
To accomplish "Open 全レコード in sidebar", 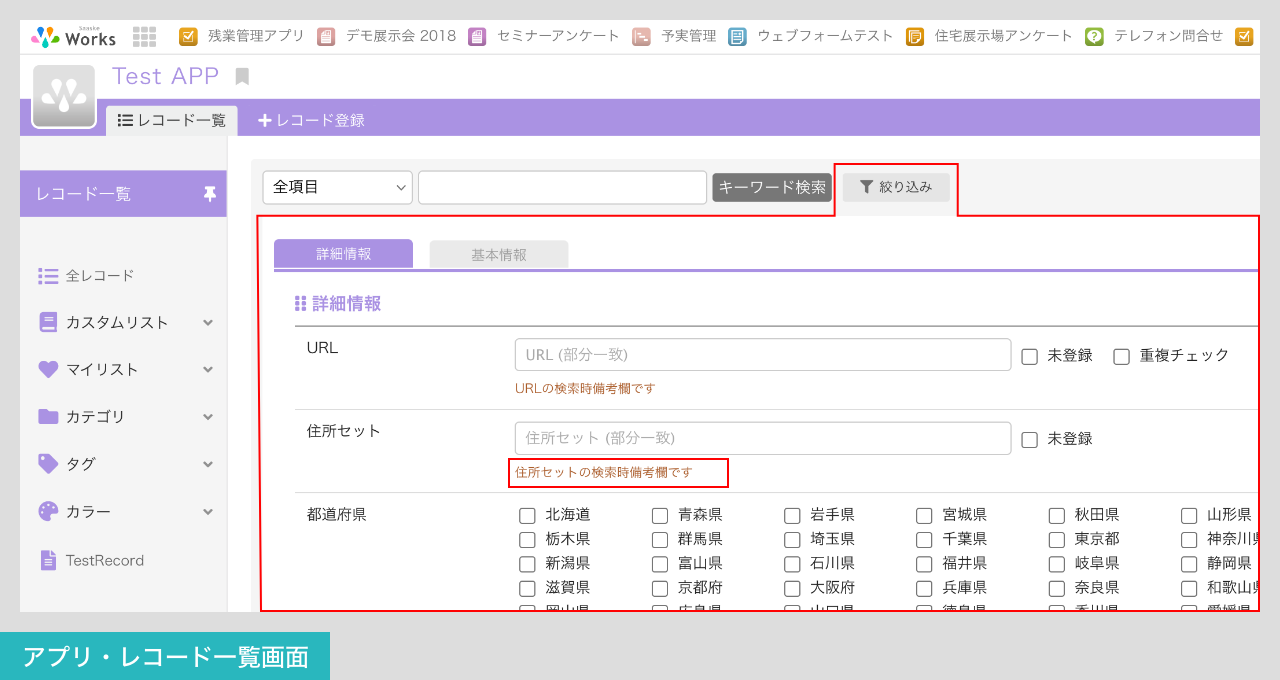I will pyautogui.click(x=100, y=276).
